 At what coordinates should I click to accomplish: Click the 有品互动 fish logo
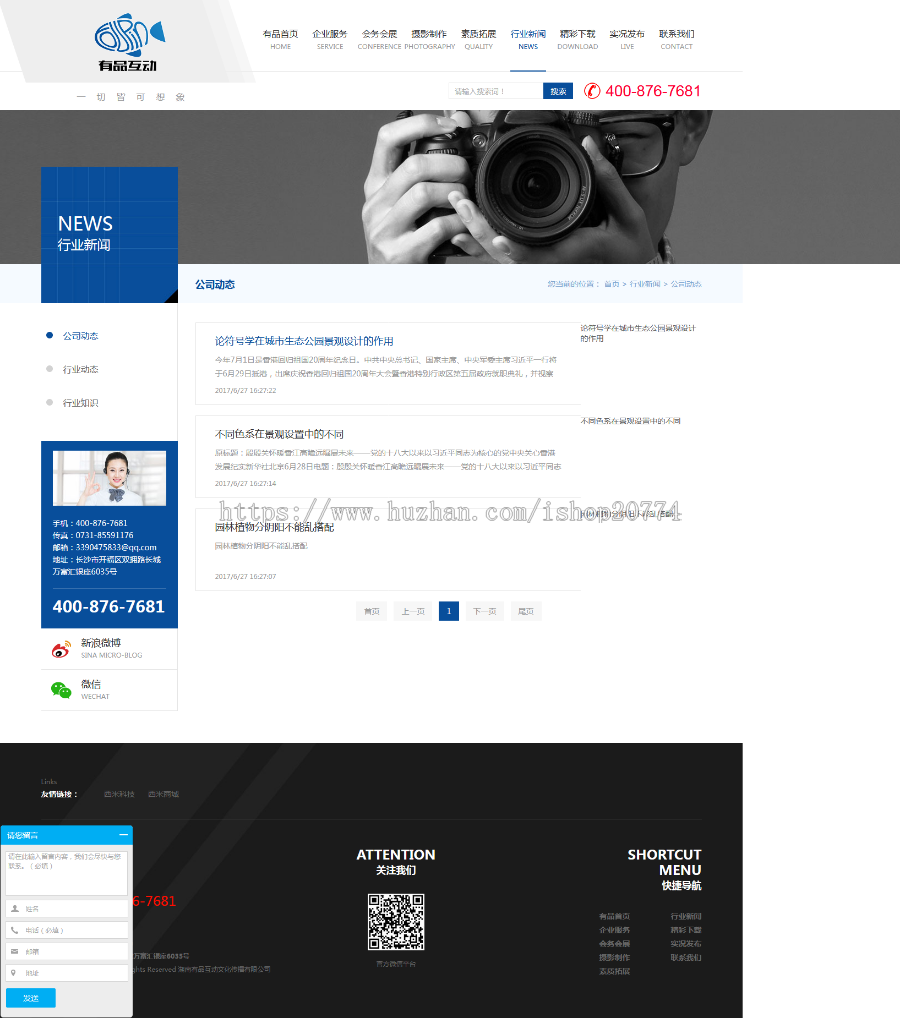tap(129, 43)
